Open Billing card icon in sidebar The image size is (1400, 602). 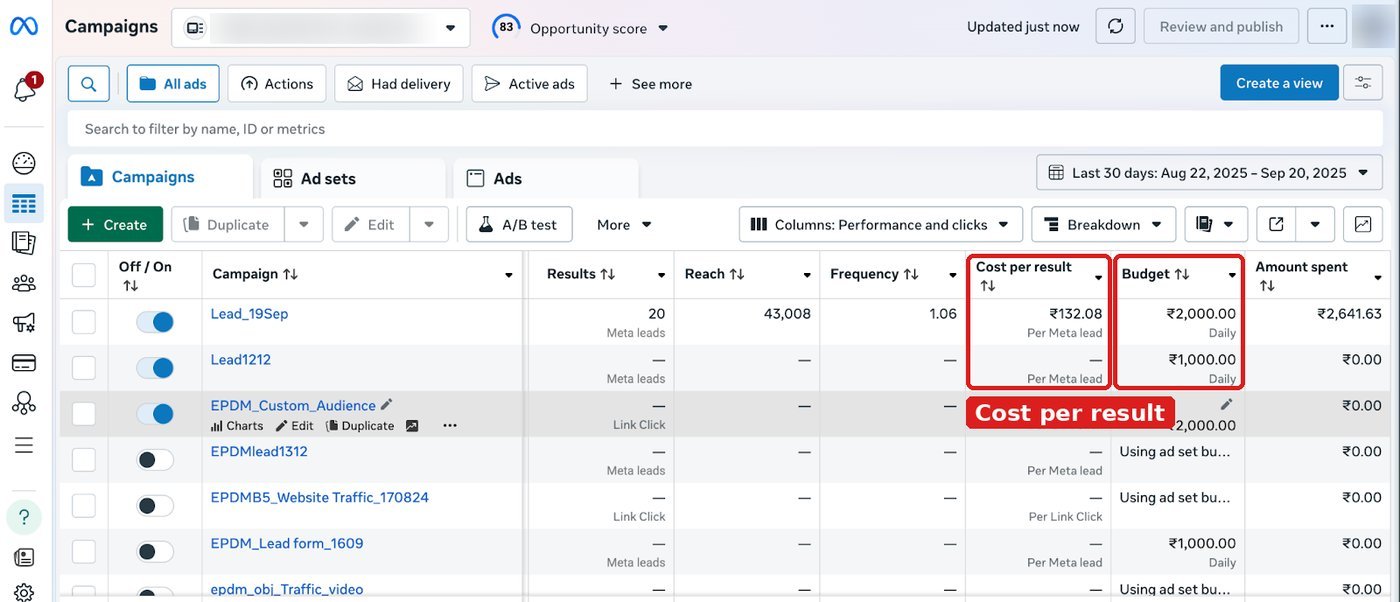[24, 363]
